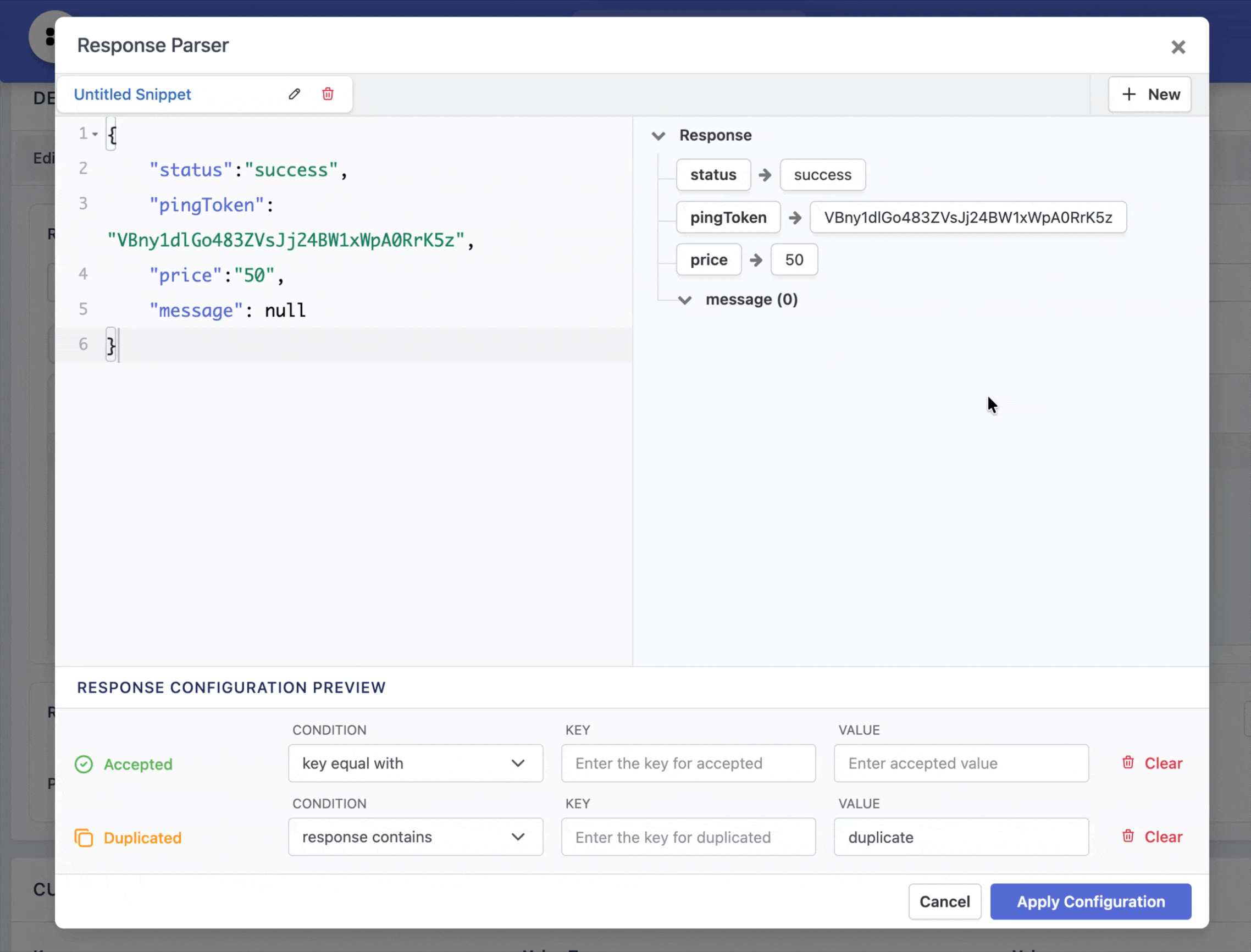Close the Response Parser dialog with X
Viewport: 1251px width, 952px height.
tap(1178, 47)
